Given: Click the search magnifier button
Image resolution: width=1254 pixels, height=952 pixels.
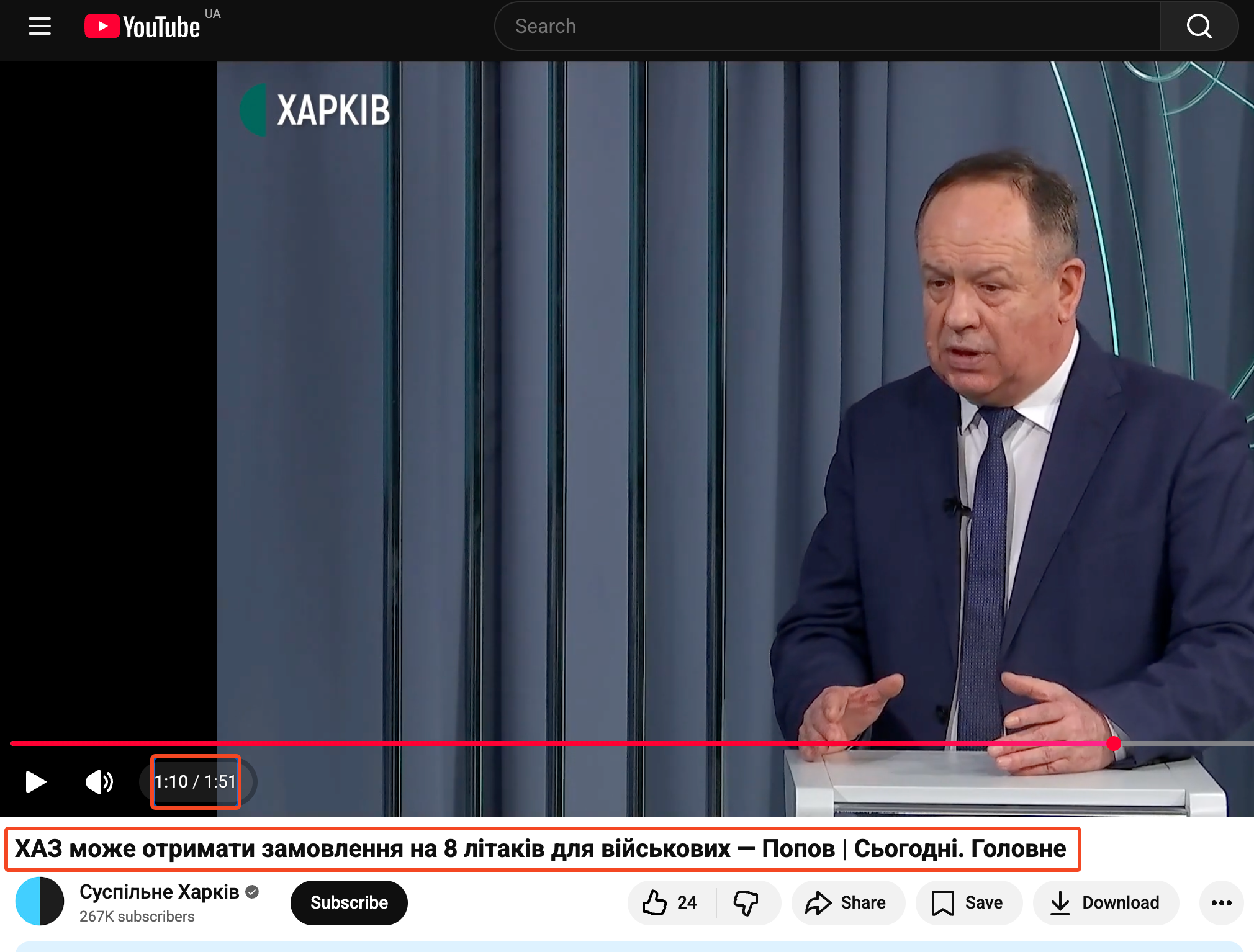Looking at the screenshot, I should click(1198, 26).
